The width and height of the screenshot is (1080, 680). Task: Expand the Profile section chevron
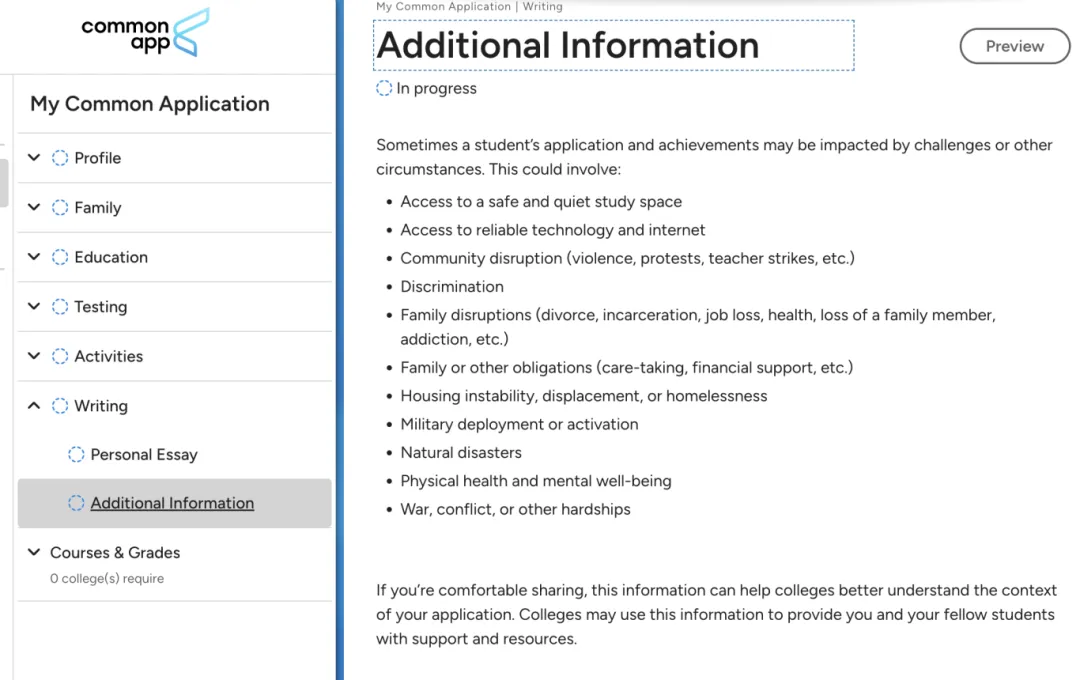click(34, 158)
